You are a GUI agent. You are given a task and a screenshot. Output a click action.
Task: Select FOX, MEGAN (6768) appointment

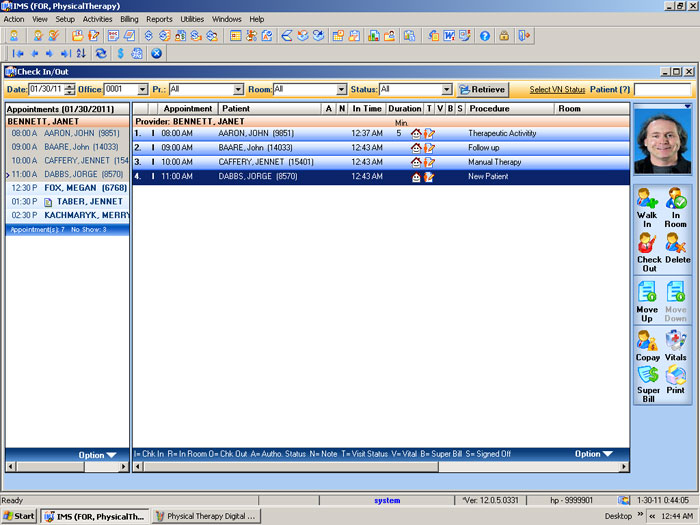coord(67,188)
